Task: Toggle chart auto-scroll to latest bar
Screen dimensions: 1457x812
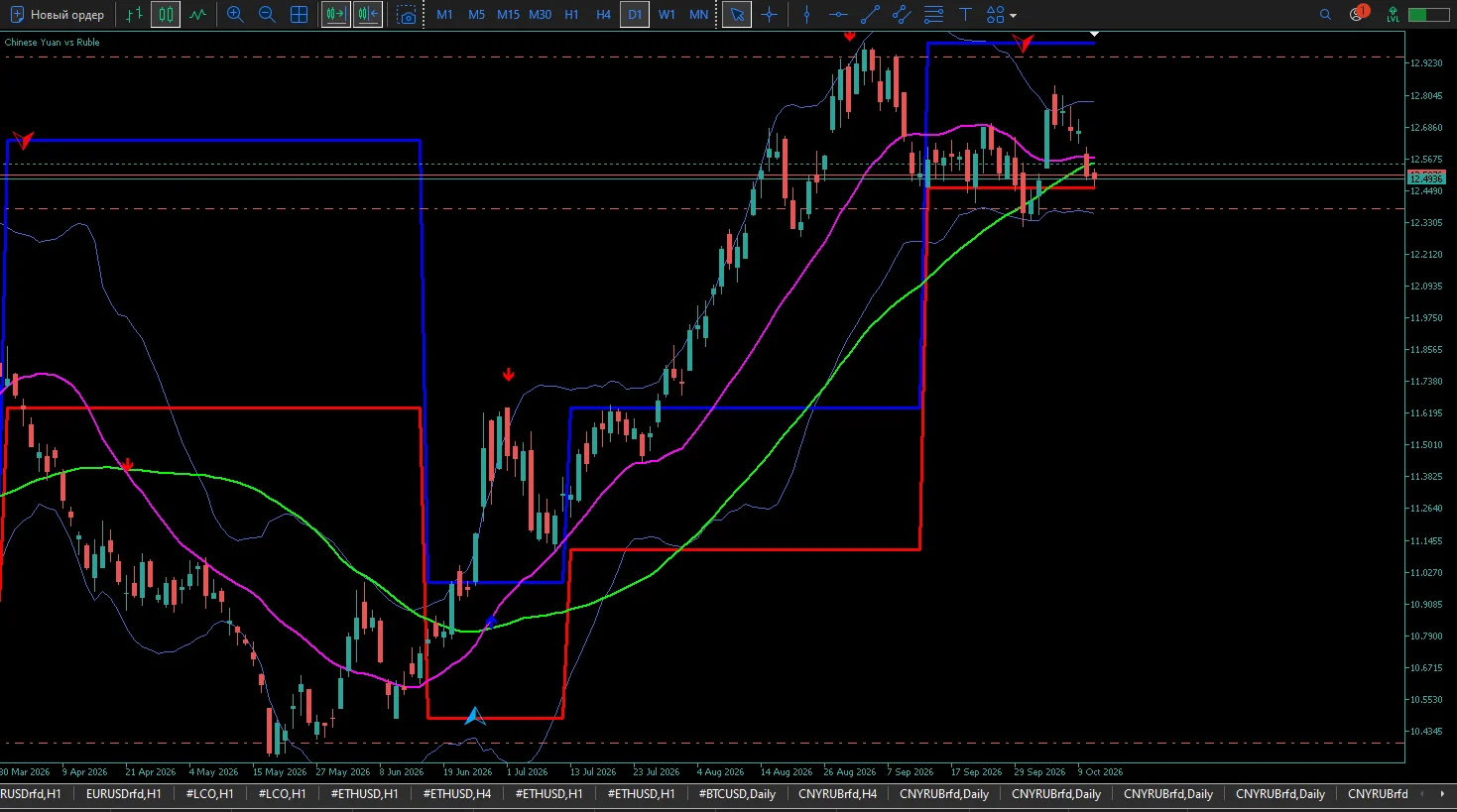Action: click(335, 15)
